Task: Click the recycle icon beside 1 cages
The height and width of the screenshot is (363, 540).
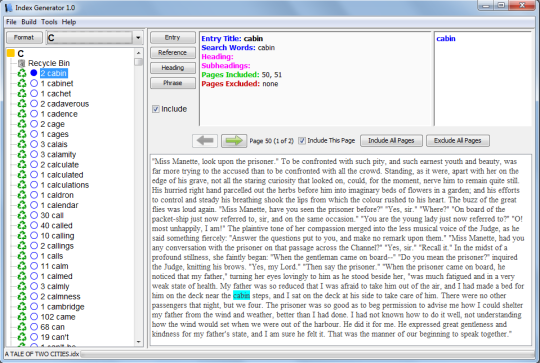Action: click(x=22, y=134)
